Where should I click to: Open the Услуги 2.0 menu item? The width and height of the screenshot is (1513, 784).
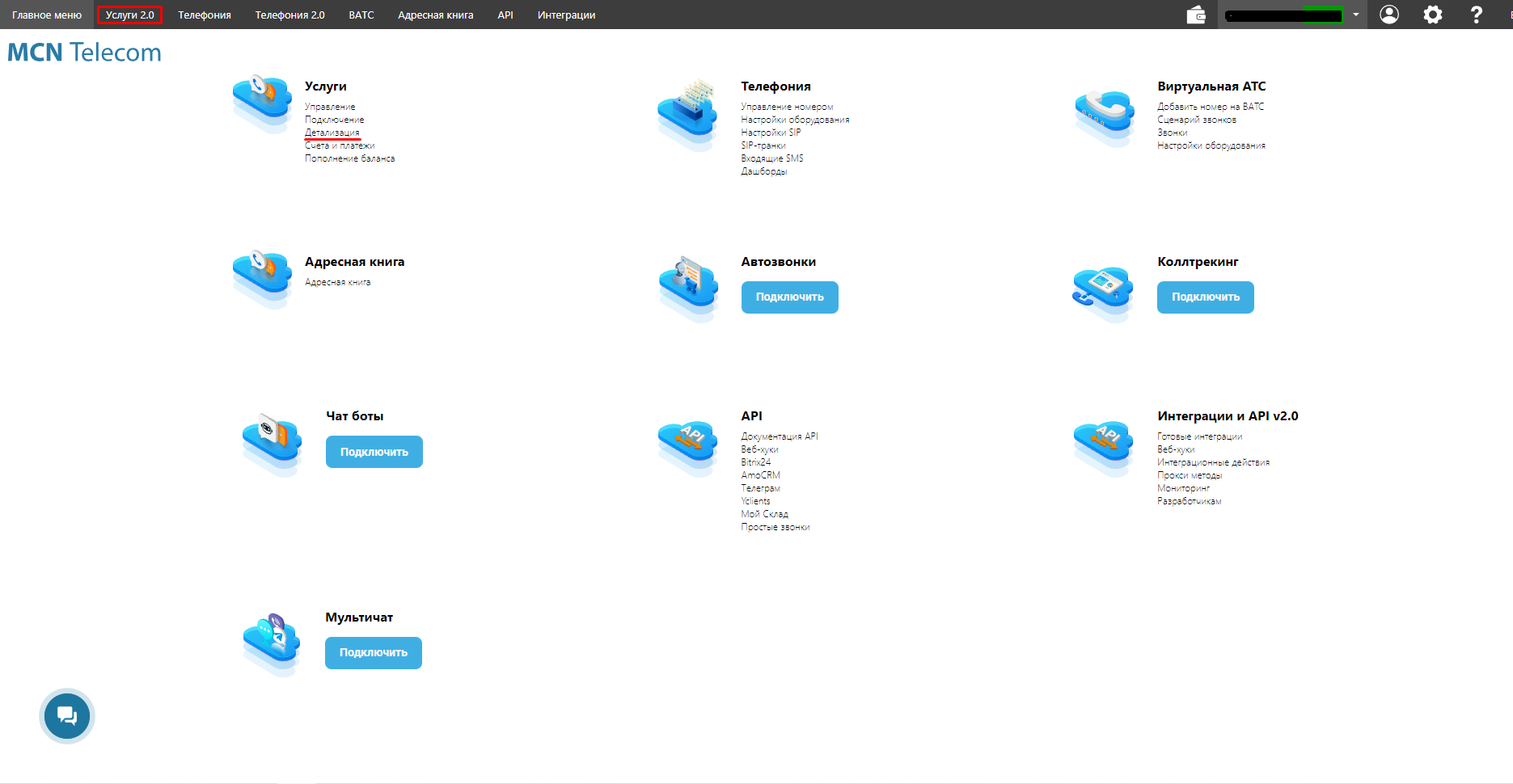[x=129, y=15]
